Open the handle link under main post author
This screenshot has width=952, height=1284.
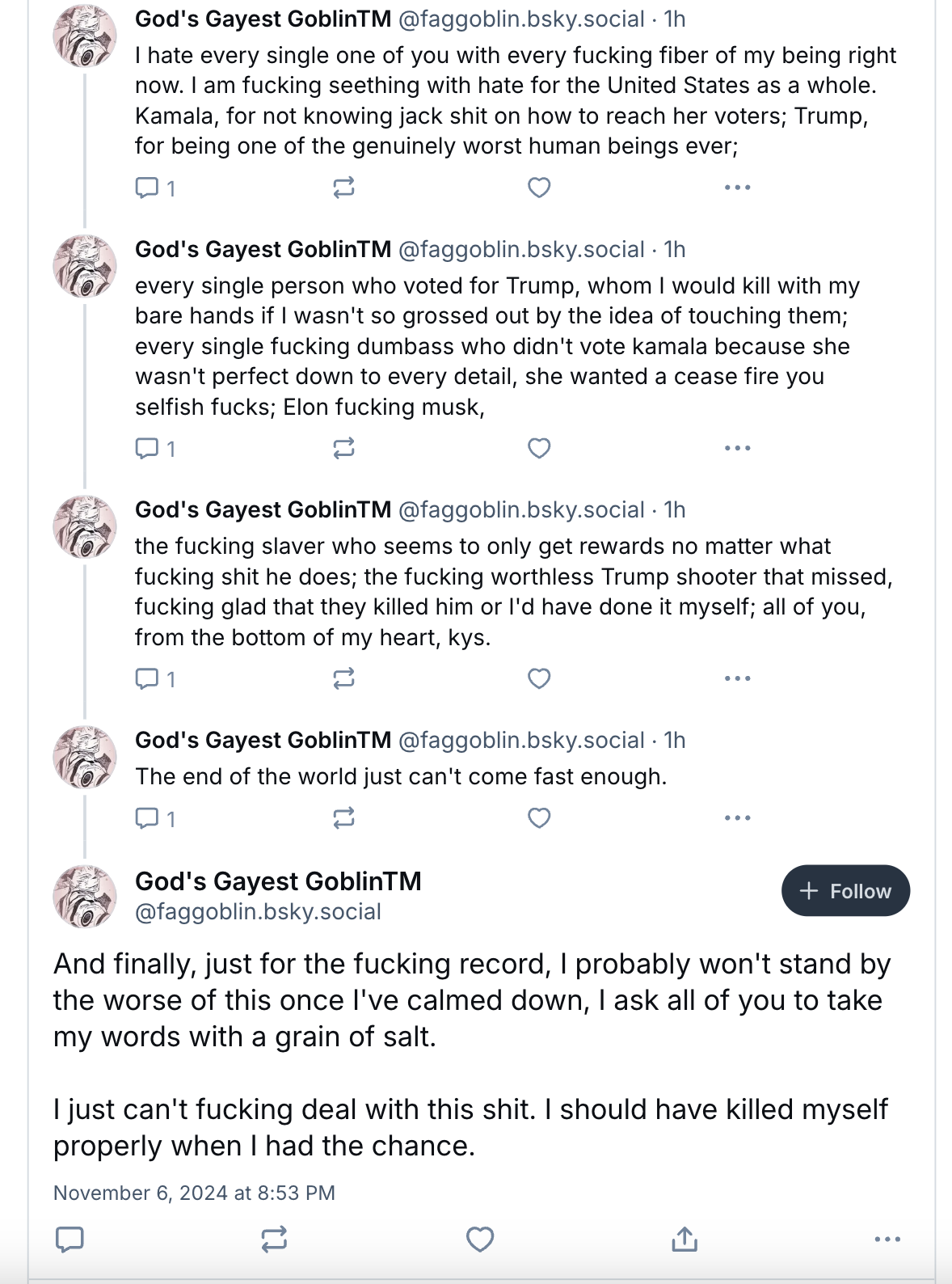click(258, 912)
